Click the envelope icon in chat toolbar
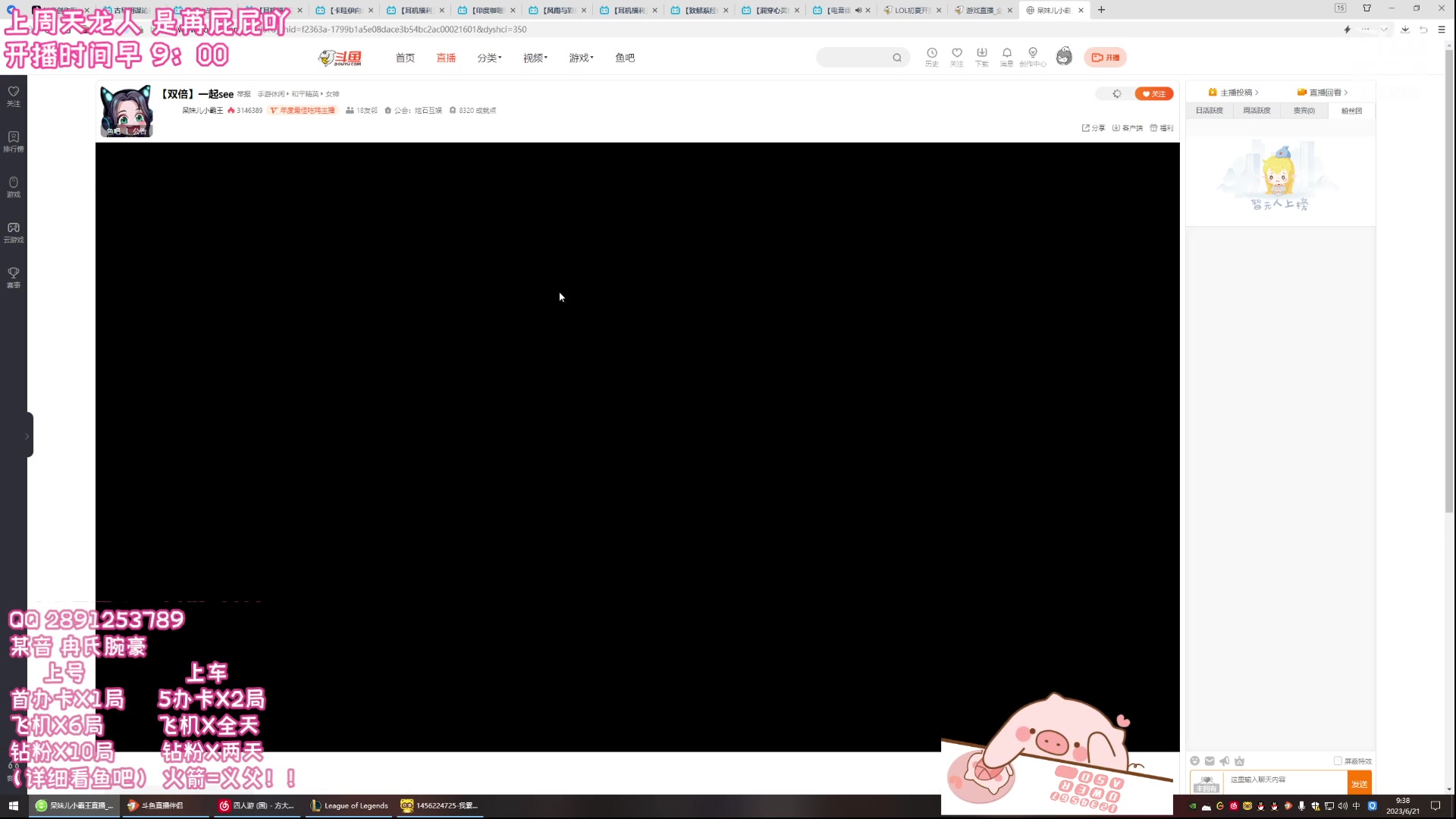Viewport: 1456px width, 819px height. [x=1210, y=761]
